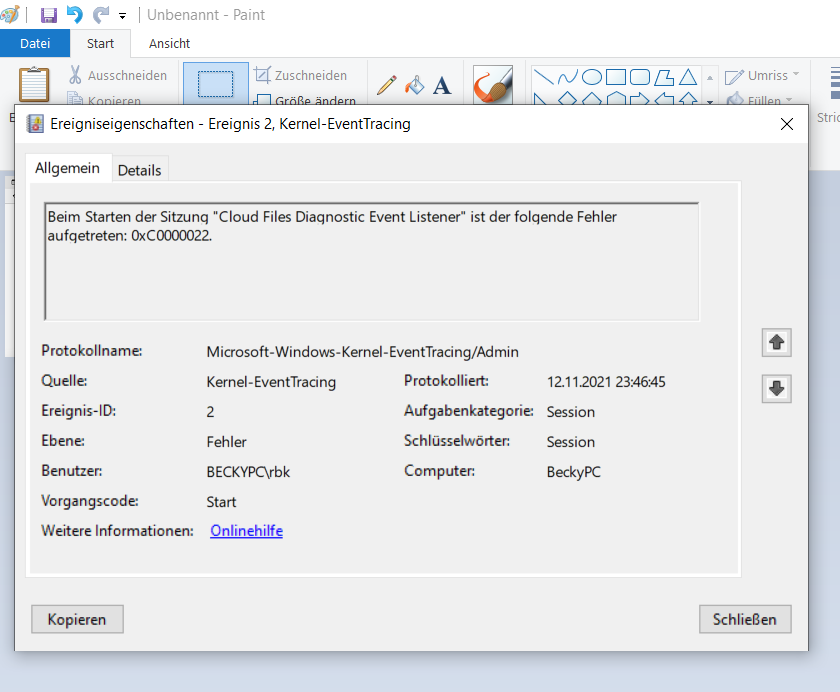Switch to the Details tab

[x=139, y=170]
